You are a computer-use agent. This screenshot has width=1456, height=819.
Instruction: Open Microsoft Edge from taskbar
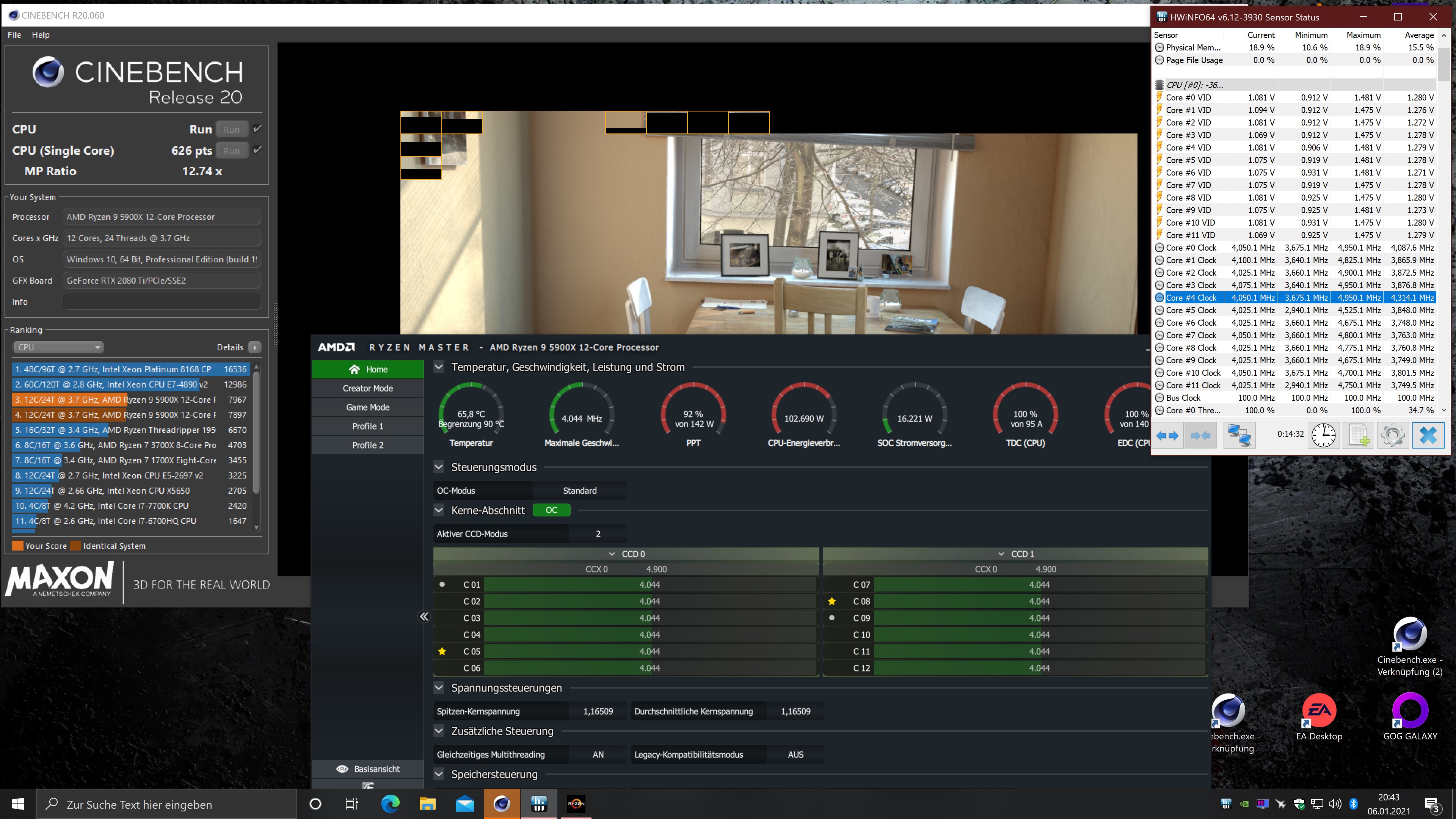(390, 804)
